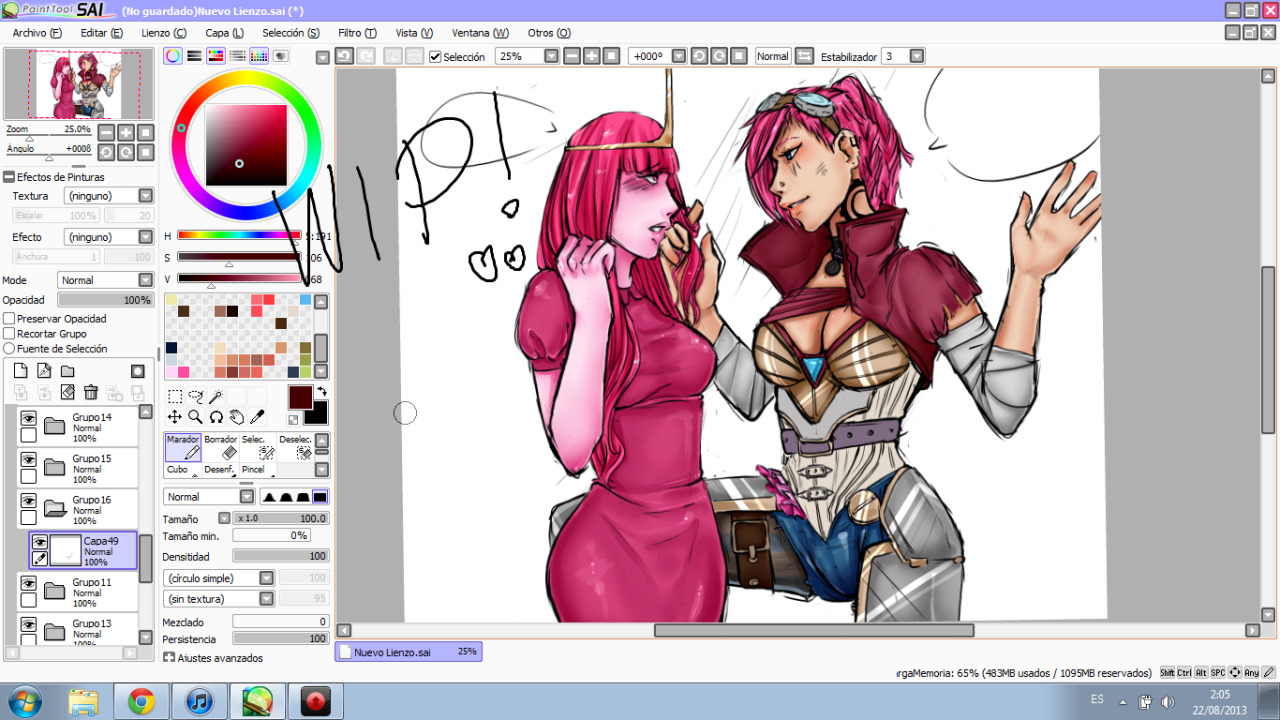
Task: Open the Editar menu
Action: pos(102,33)
